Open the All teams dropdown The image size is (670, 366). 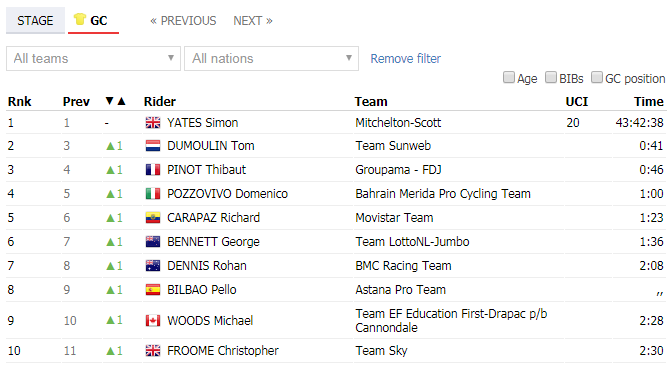point(93,59)
